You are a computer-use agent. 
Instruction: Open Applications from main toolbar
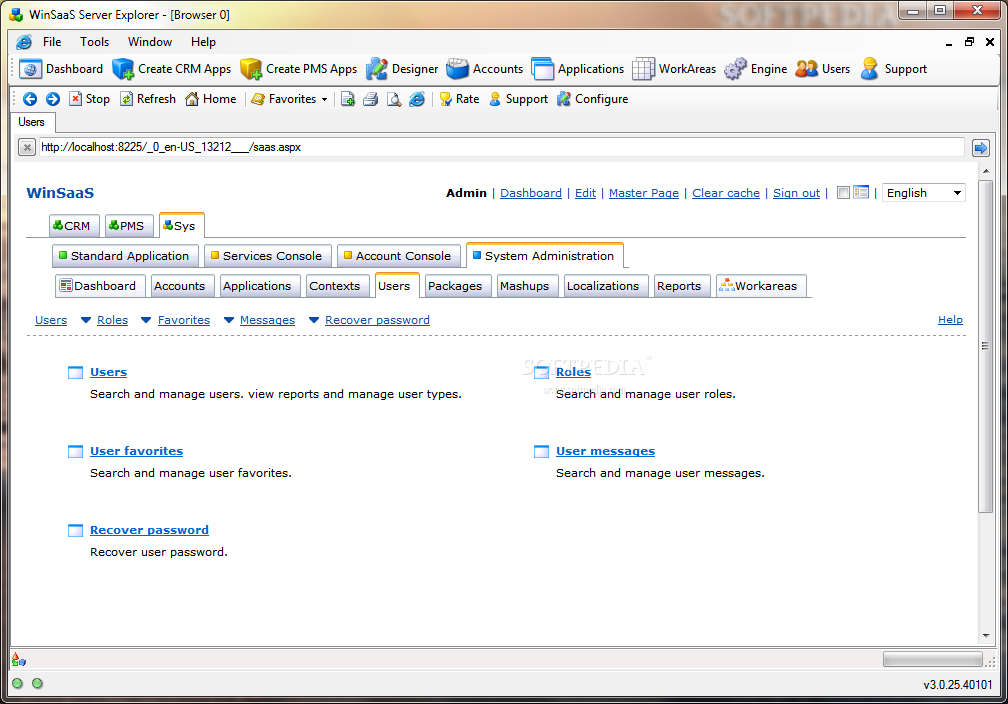pyautogui.click(x=578, y=69)
